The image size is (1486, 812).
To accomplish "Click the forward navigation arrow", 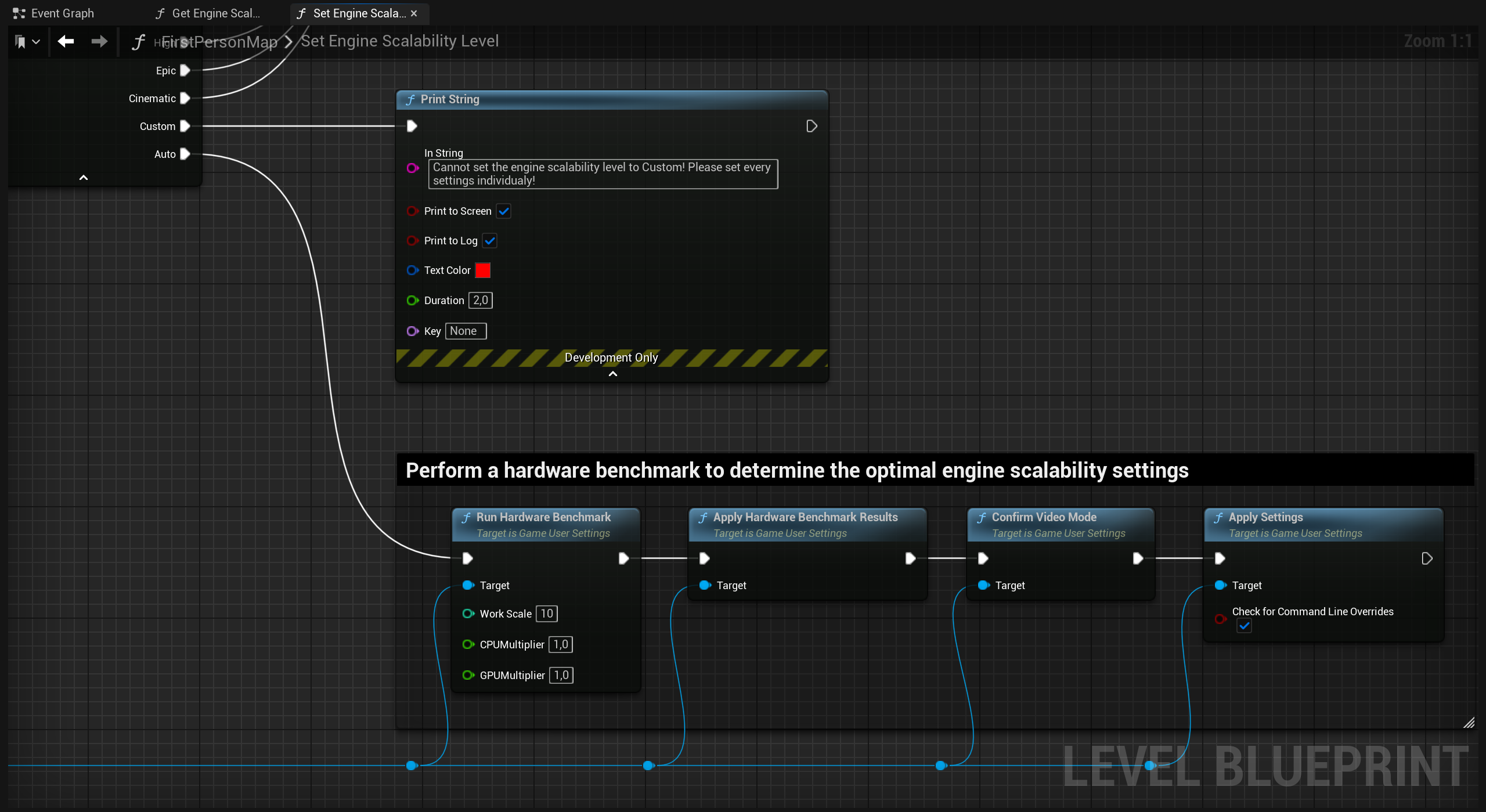I will pyautogui.click(x=99, y=41).
